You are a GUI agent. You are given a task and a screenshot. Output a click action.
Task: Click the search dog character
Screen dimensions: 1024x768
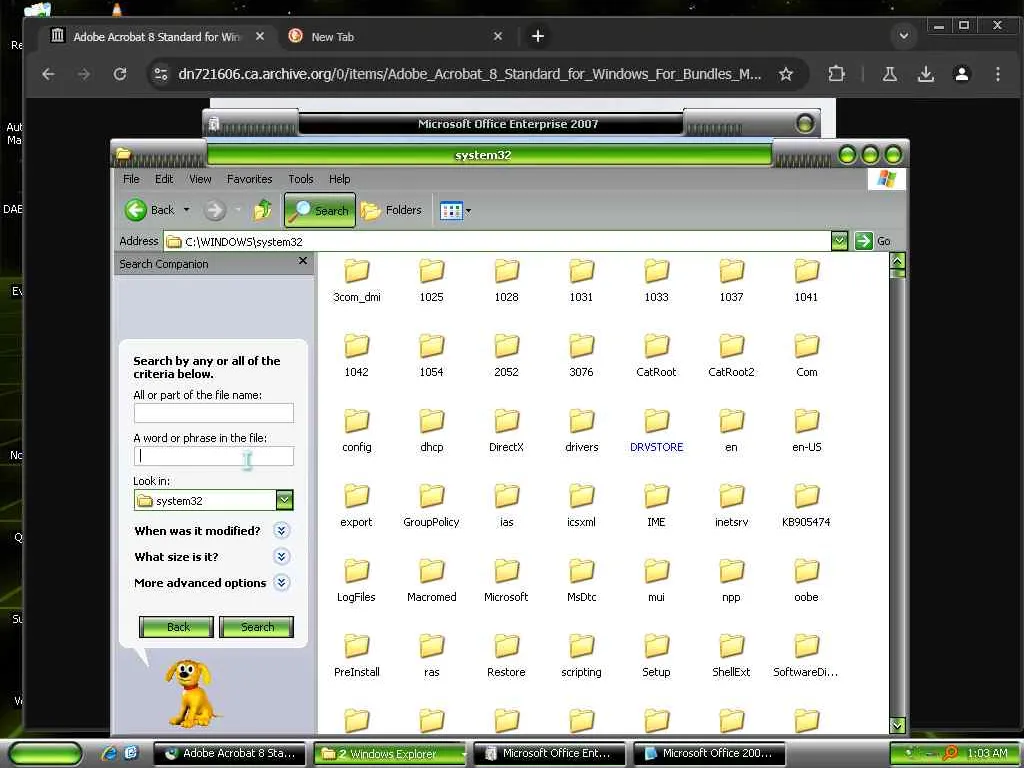(x=190, y=694)
